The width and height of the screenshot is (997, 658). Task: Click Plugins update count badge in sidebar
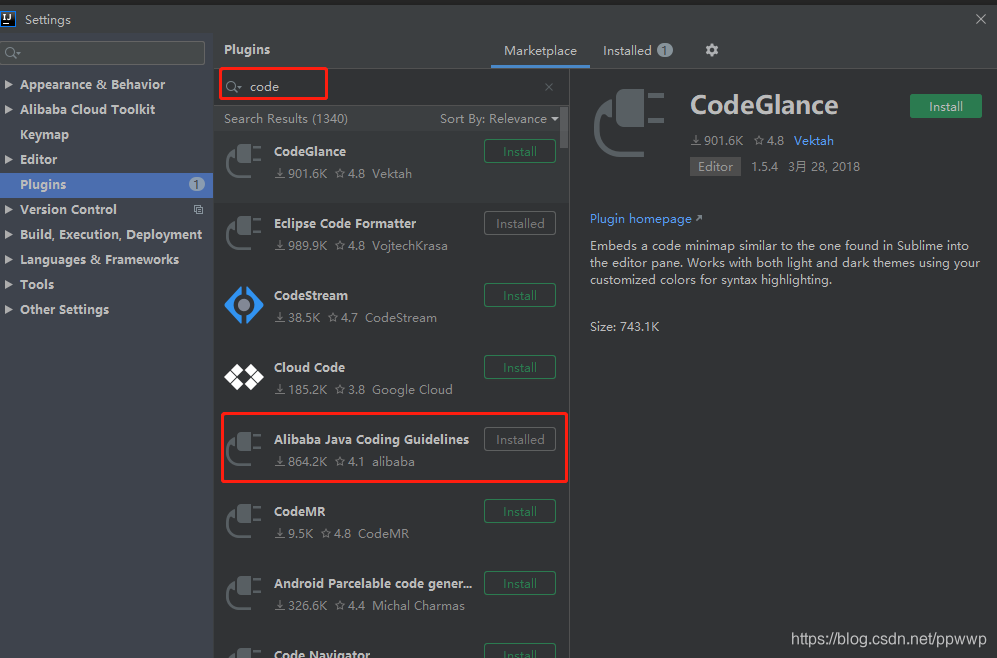(196, 184)
